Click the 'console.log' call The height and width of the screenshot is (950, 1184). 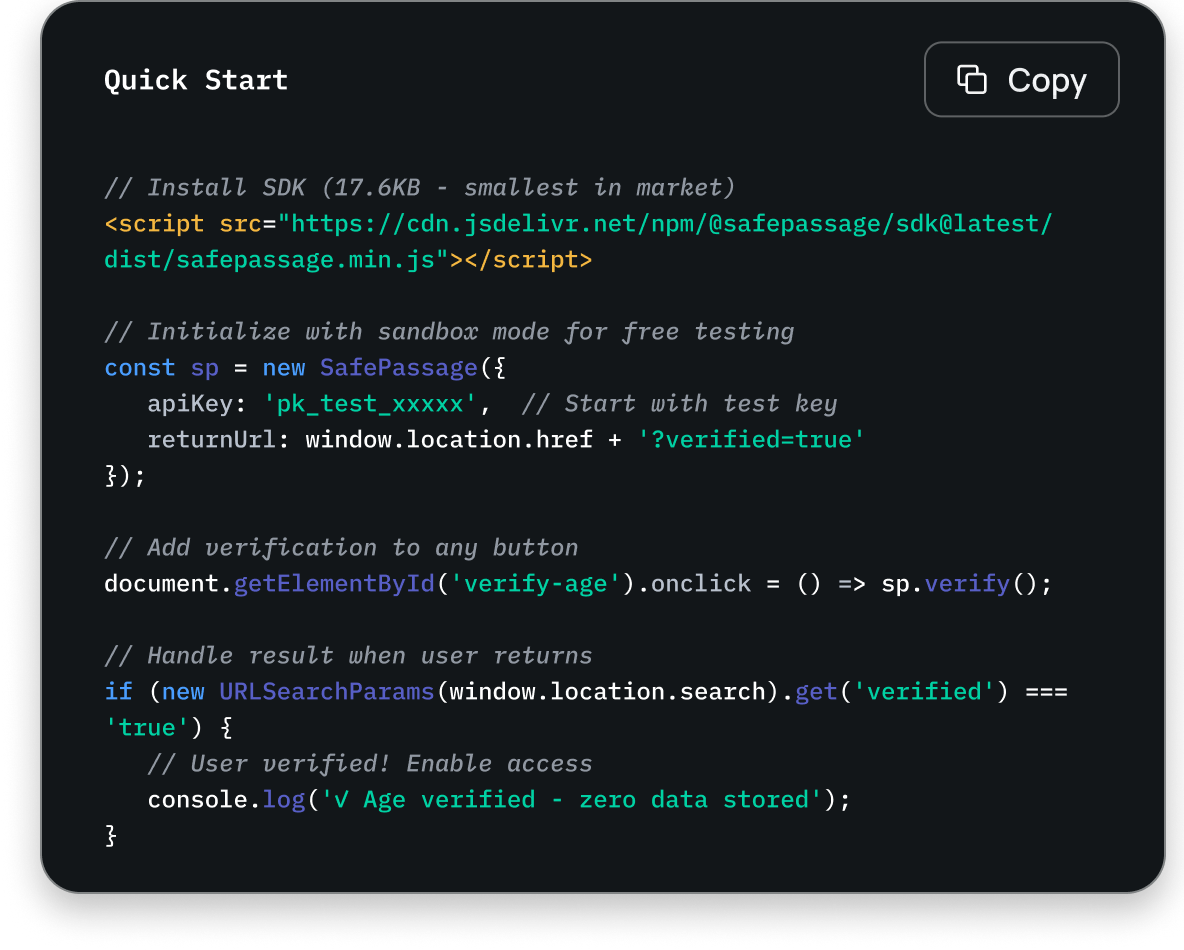(227, 800)
